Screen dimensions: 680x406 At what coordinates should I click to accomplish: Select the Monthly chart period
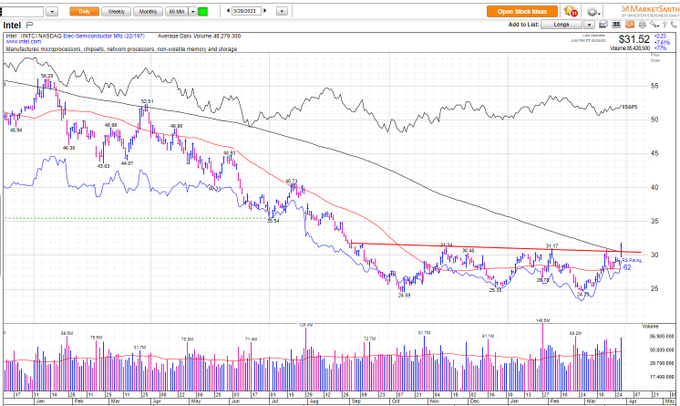(x=148, y=12)
